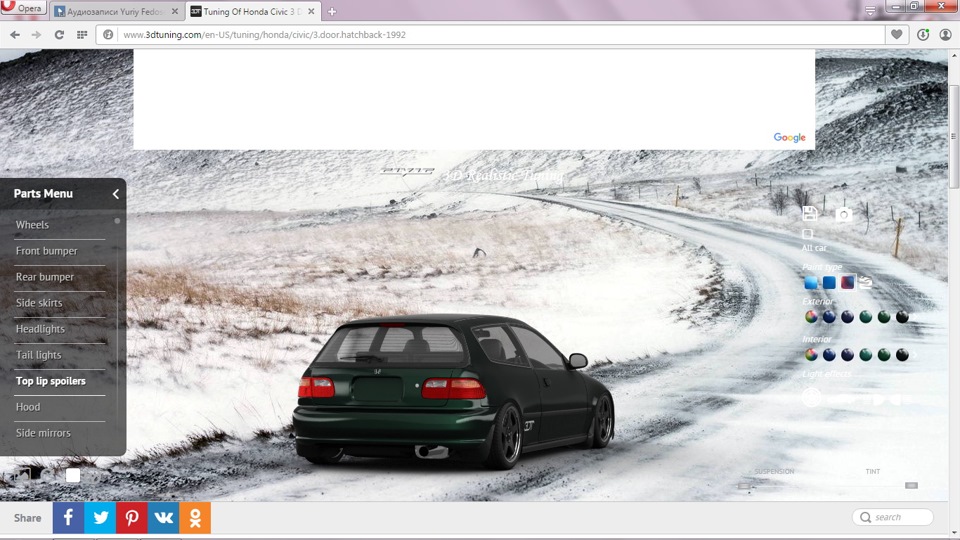
Task: Click the white square below Parts Menu
Action: pos(73,475)
